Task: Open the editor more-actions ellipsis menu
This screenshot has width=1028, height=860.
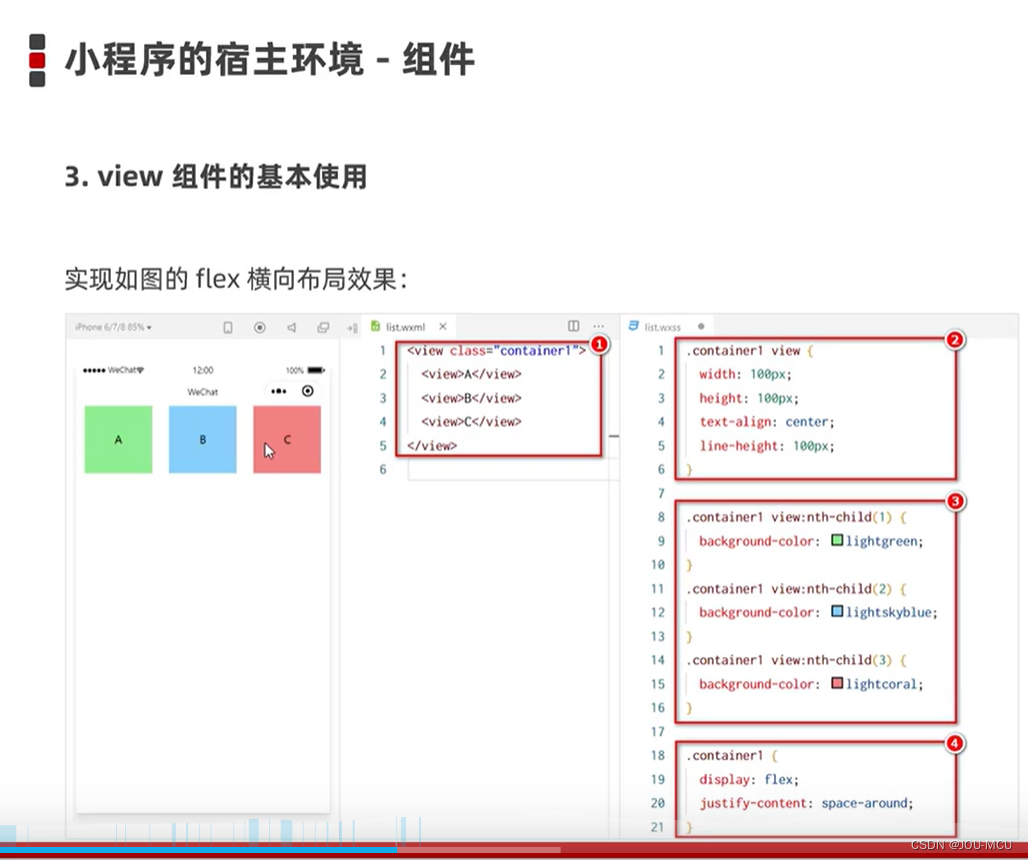Action: click(x=598, y=327)
